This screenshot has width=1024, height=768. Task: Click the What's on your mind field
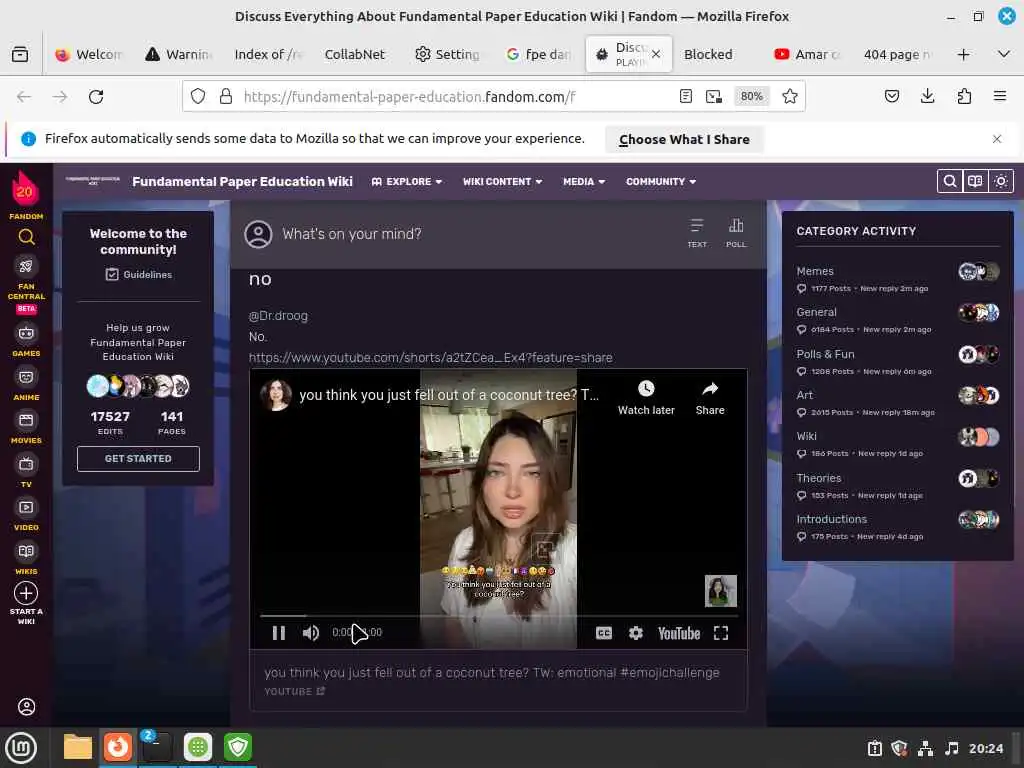(x=351, y=234)
